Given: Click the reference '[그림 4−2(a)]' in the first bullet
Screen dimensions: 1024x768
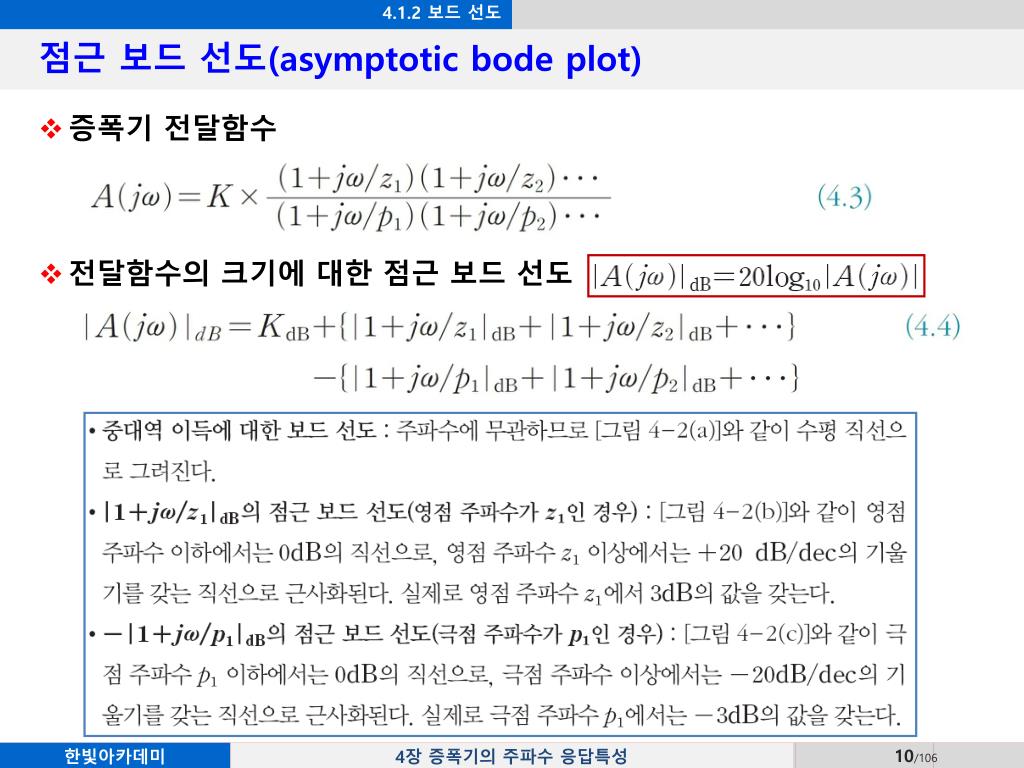Looking at the screenshot, I should 658,430.
